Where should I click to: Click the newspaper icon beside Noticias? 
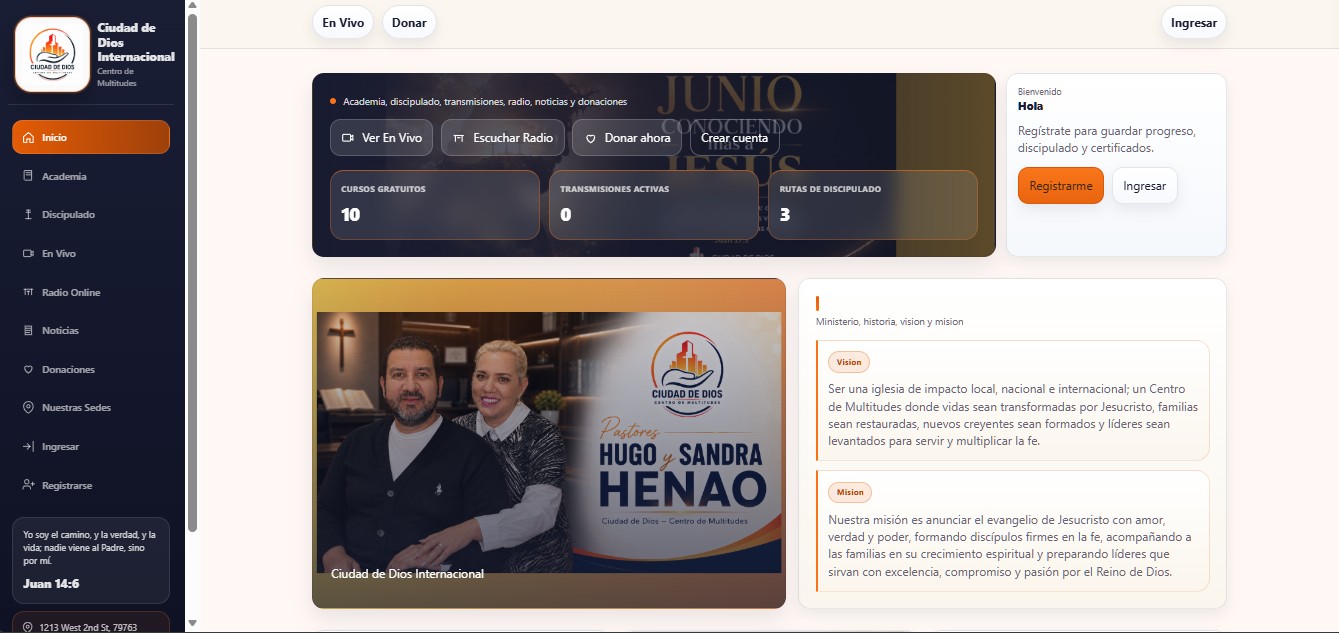28,330
